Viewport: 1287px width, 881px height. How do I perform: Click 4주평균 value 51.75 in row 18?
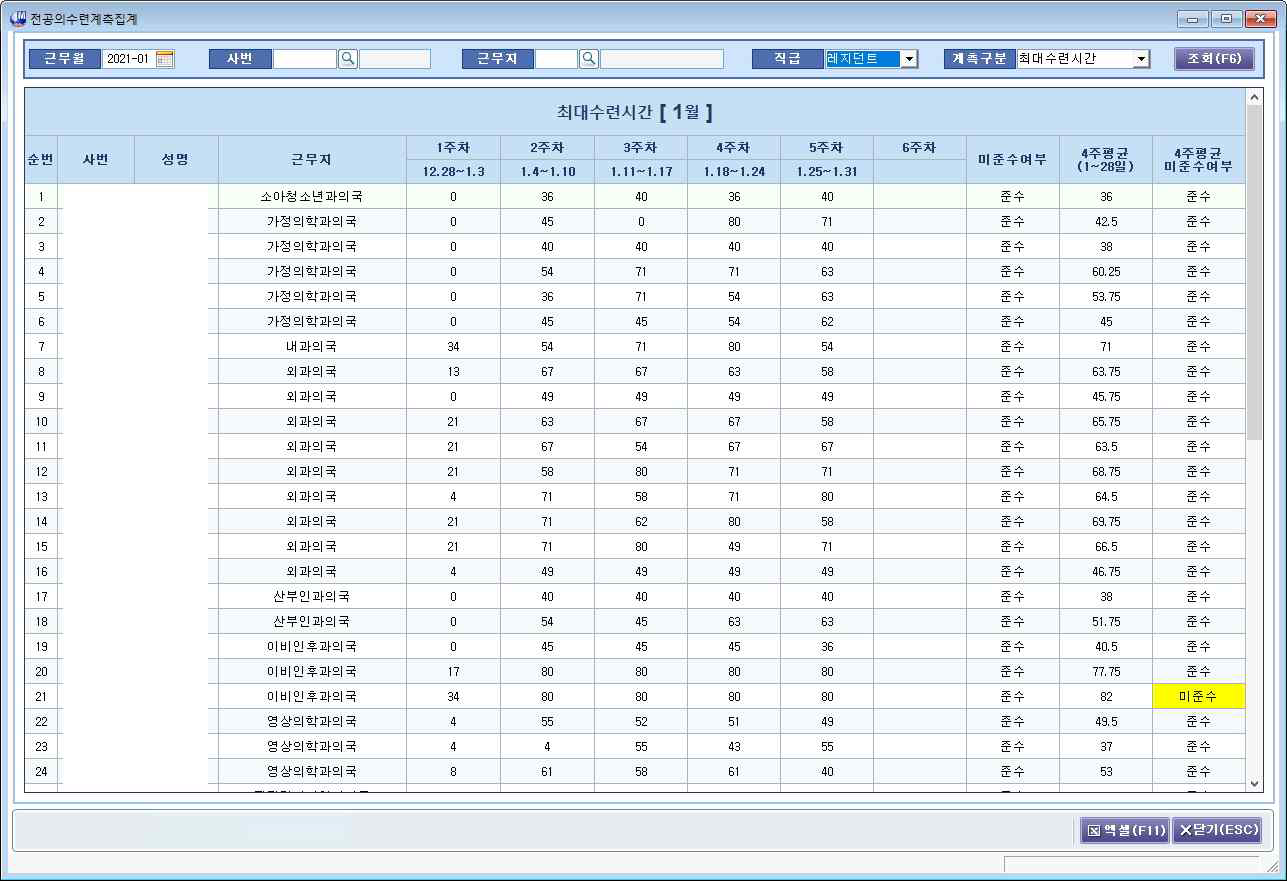1105,622
